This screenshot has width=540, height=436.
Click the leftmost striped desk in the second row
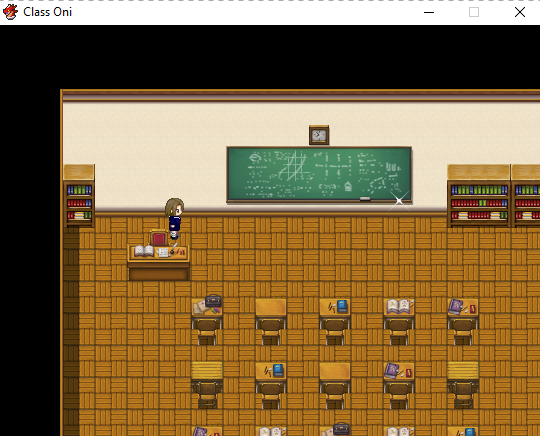207,371
